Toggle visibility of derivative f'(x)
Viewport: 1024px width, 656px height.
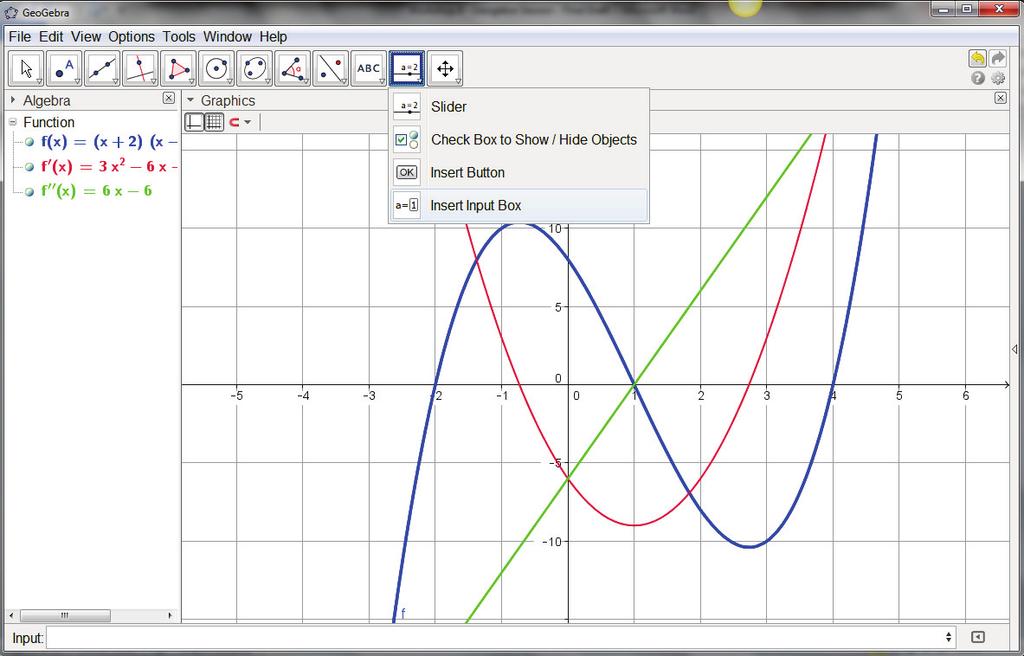coord(29,167)
